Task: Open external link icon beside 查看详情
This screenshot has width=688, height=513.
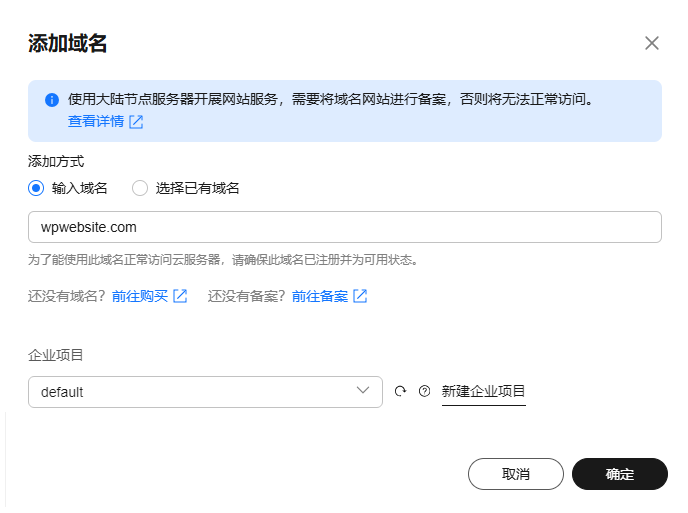Action: (136, 122)
